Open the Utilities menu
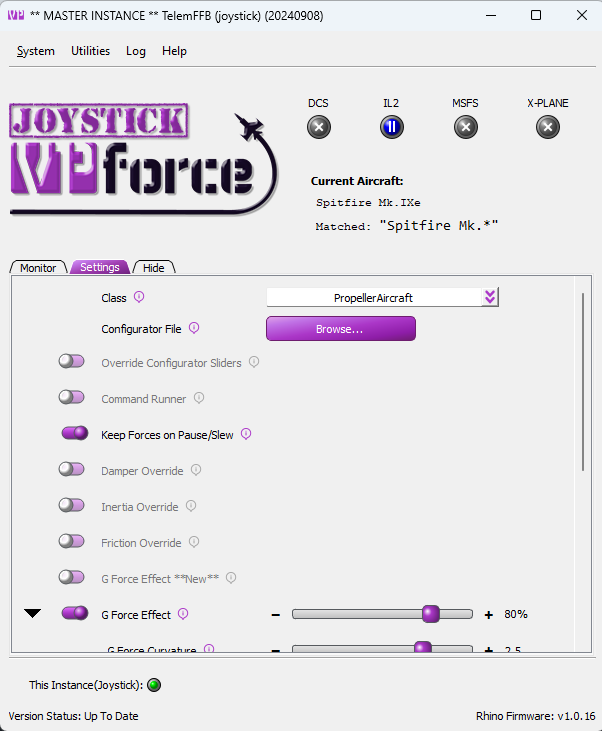Viewport: 602px width, 731px height. tap(90, 51)
